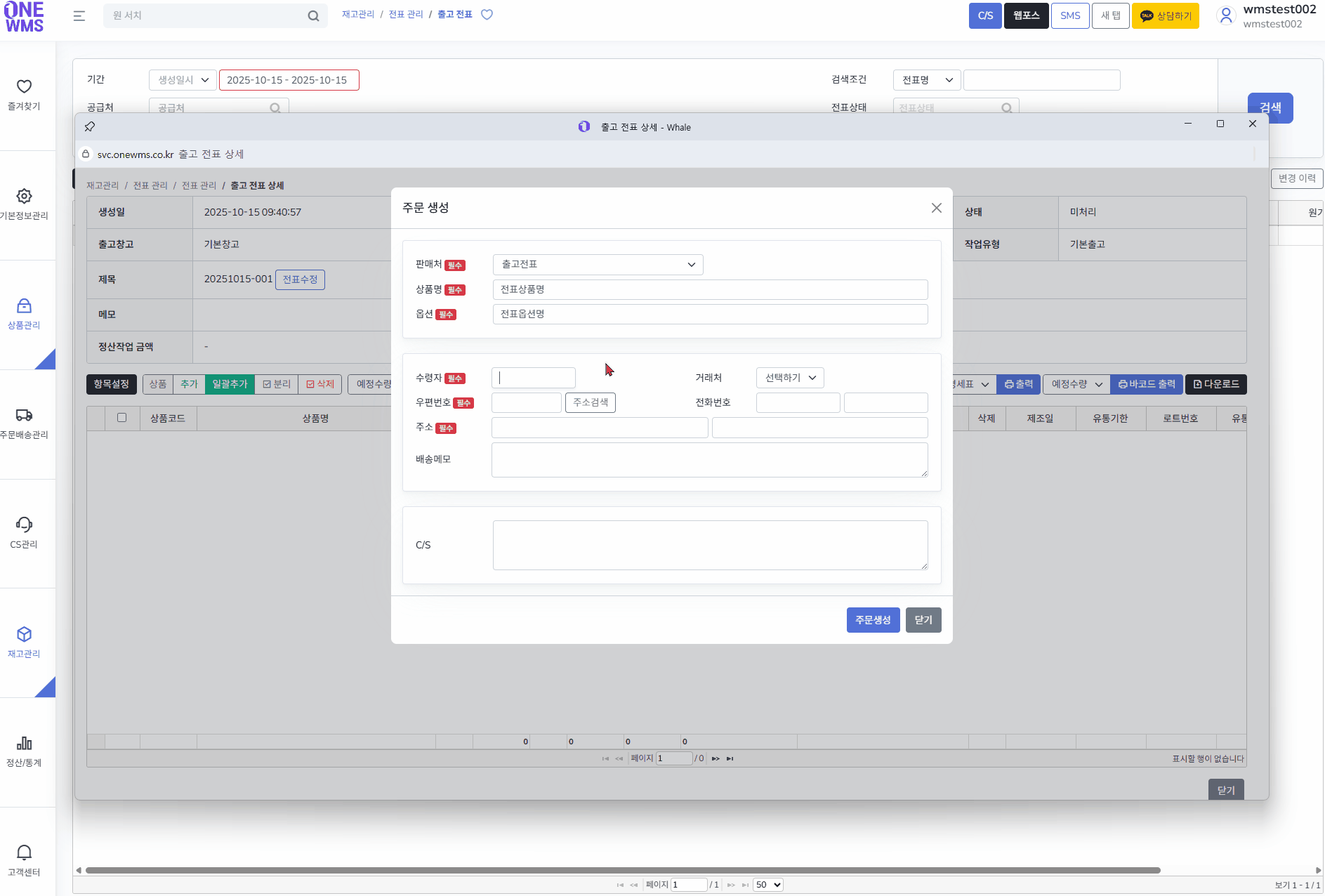
Task: Open the SMS top toolbar button
Action: click(1070, 15)
